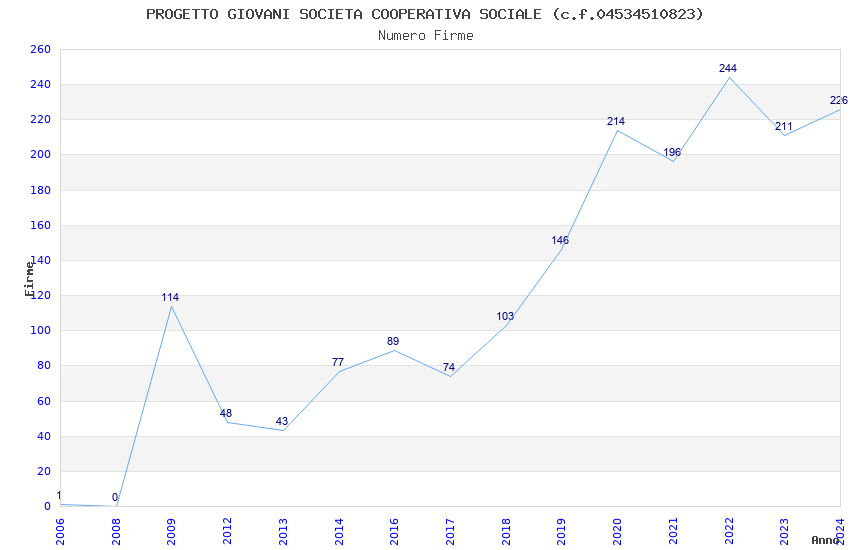
Task: Click the y-axis tick label 60
Action: [x=44, y=402]
